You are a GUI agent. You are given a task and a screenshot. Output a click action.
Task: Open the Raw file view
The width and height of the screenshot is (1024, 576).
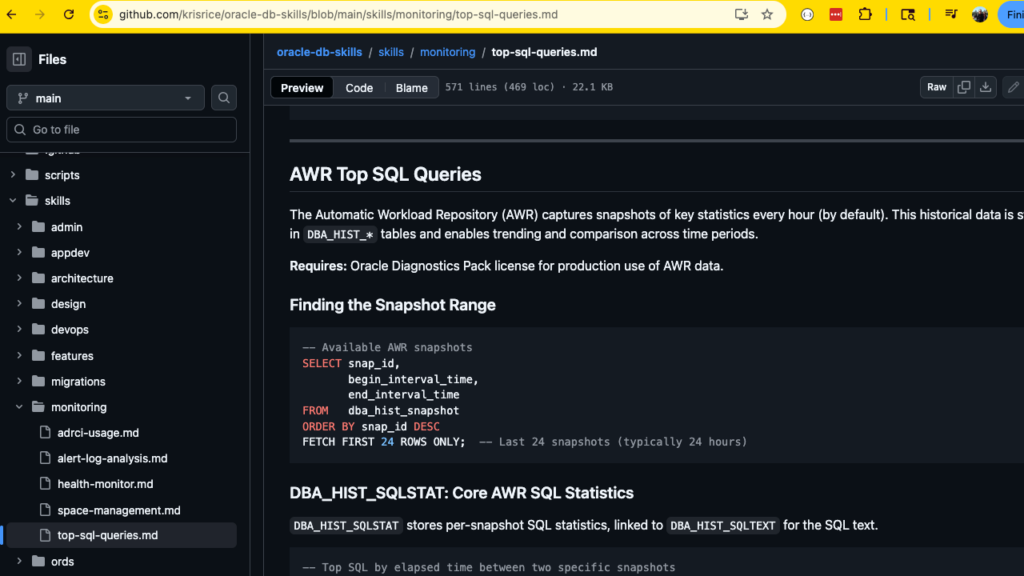coord(936,87)
